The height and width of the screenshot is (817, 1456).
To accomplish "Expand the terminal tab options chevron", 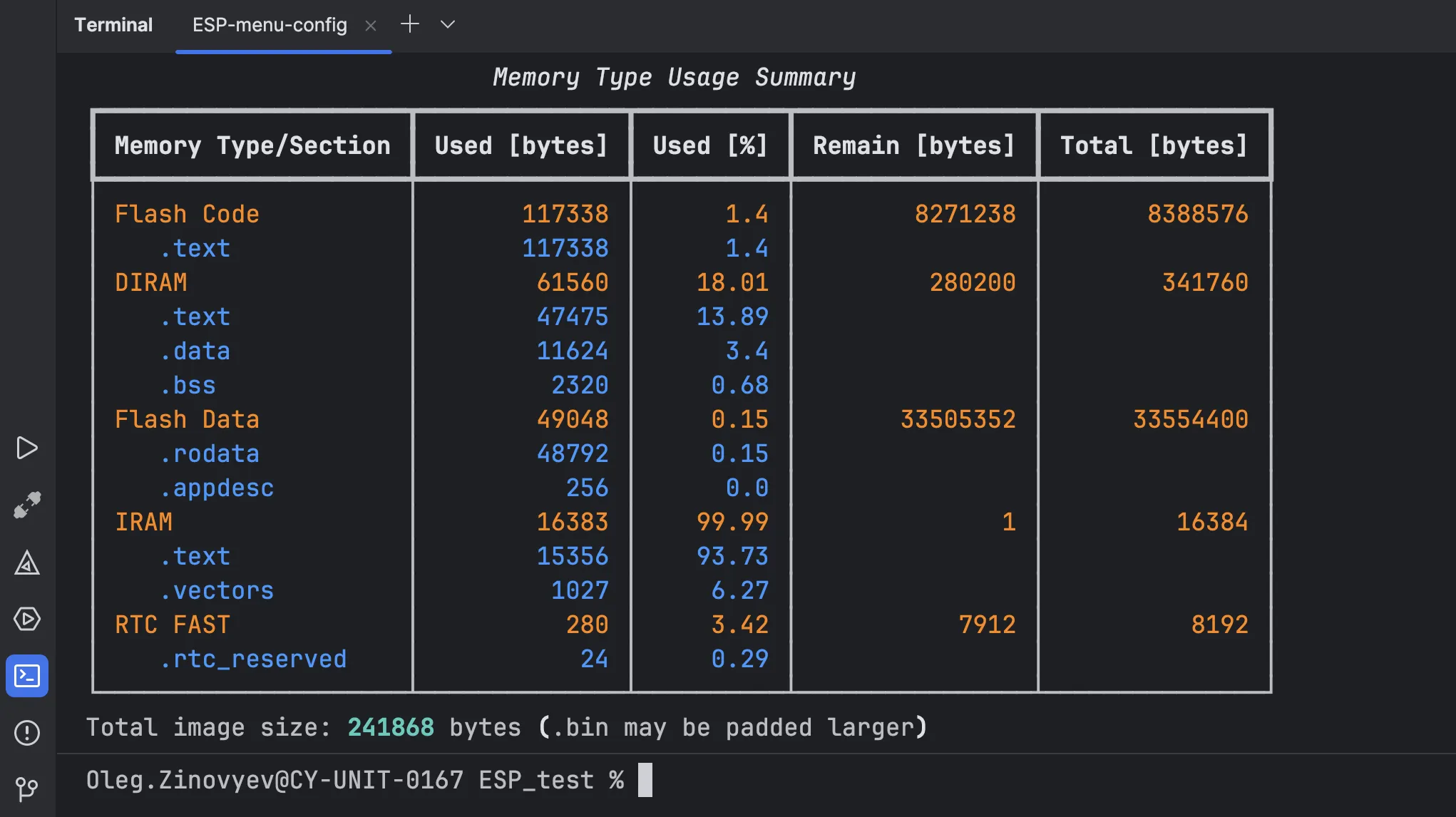I will [448, 25].
